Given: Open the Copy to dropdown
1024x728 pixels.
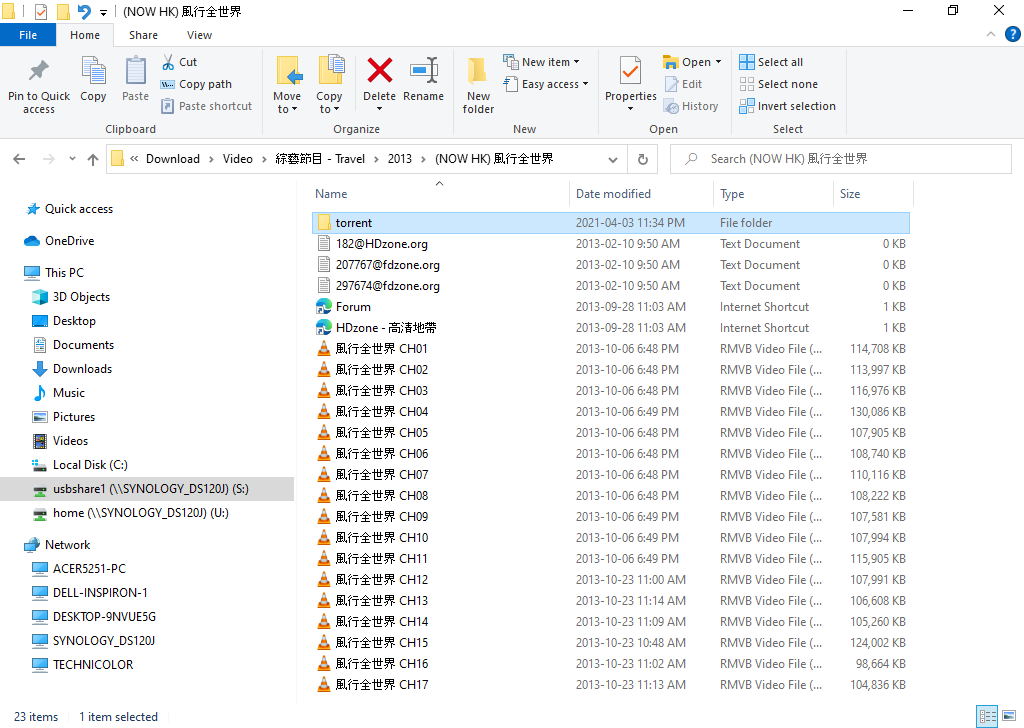Looking at the screenshot, I should pyautogui.click(x=329, y=103).
